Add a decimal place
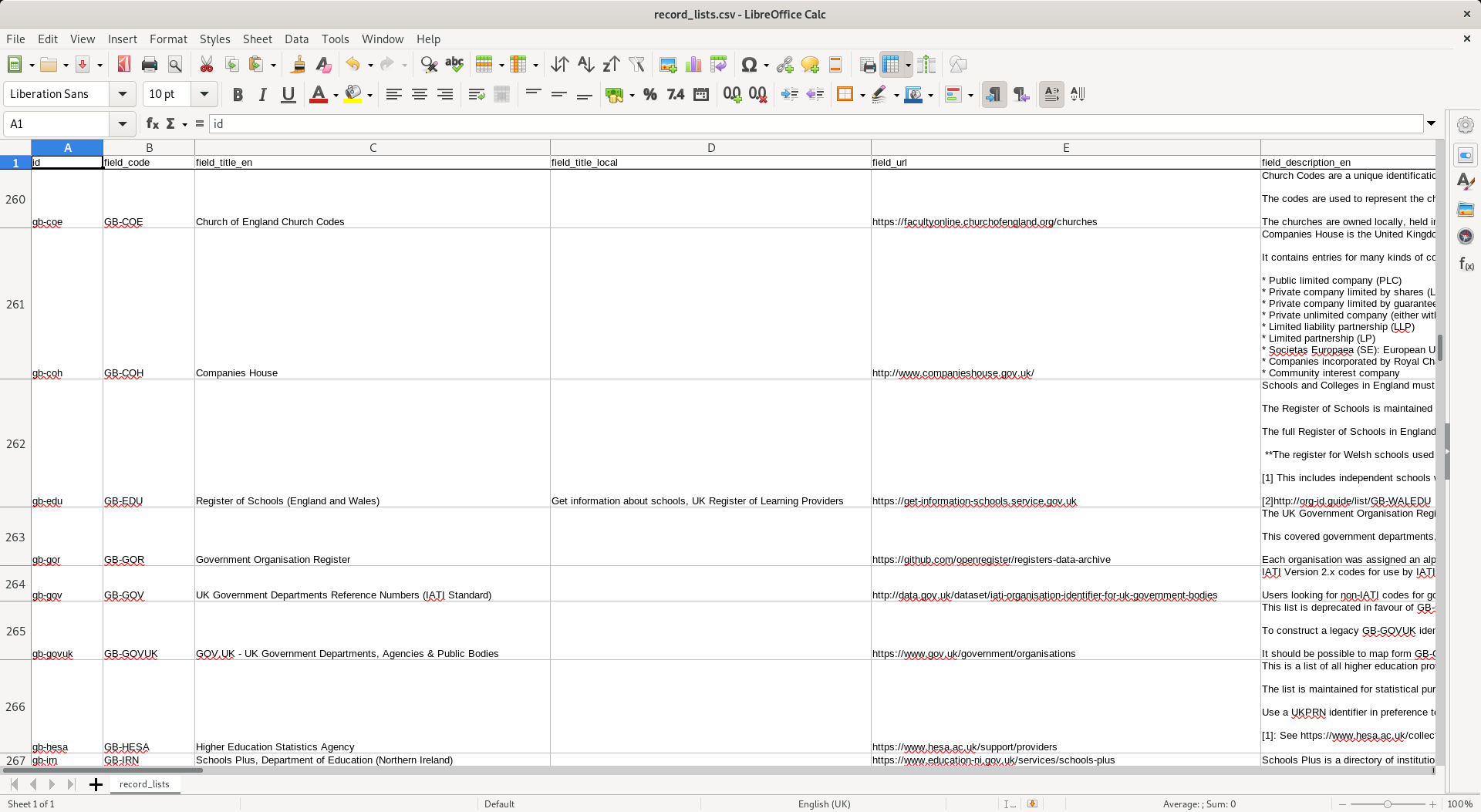 (732, 94)
